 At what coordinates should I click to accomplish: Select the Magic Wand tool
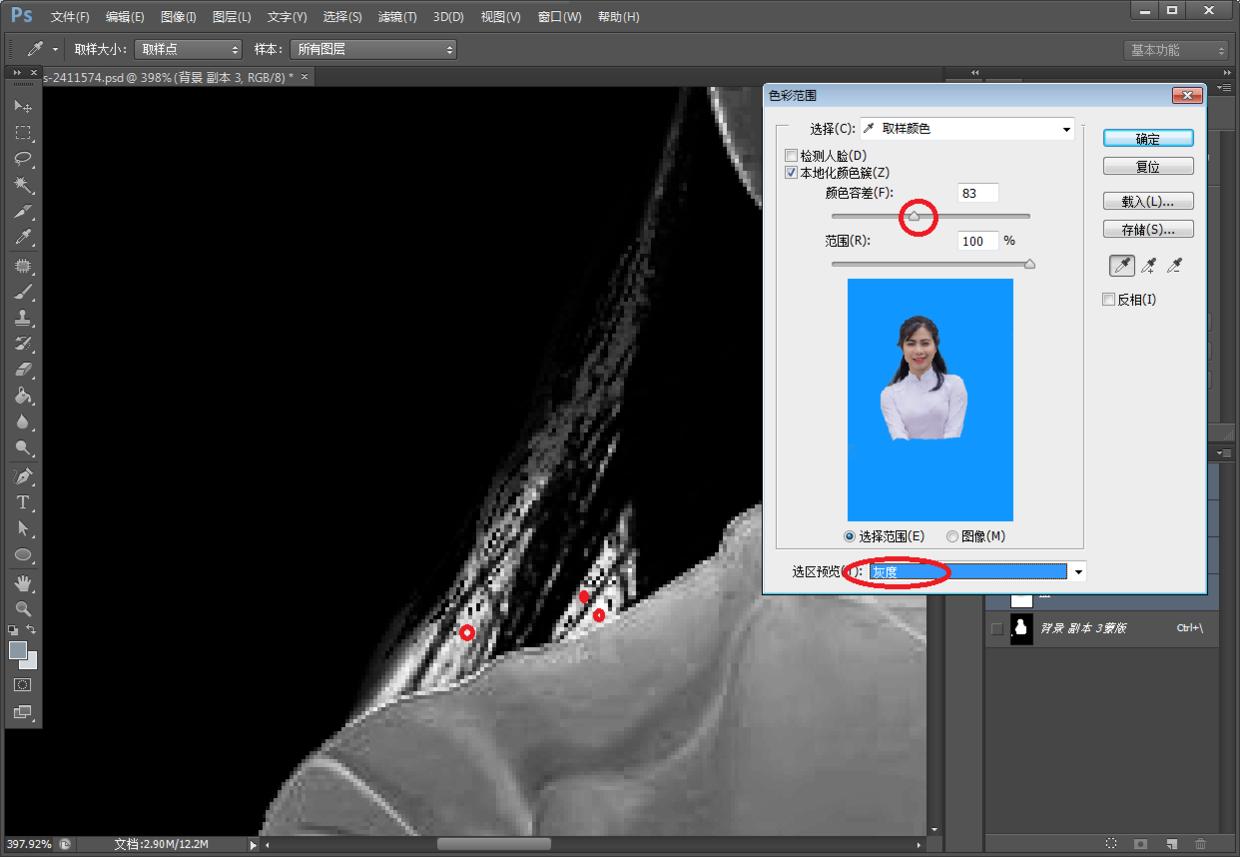click(x=23, y=185)
